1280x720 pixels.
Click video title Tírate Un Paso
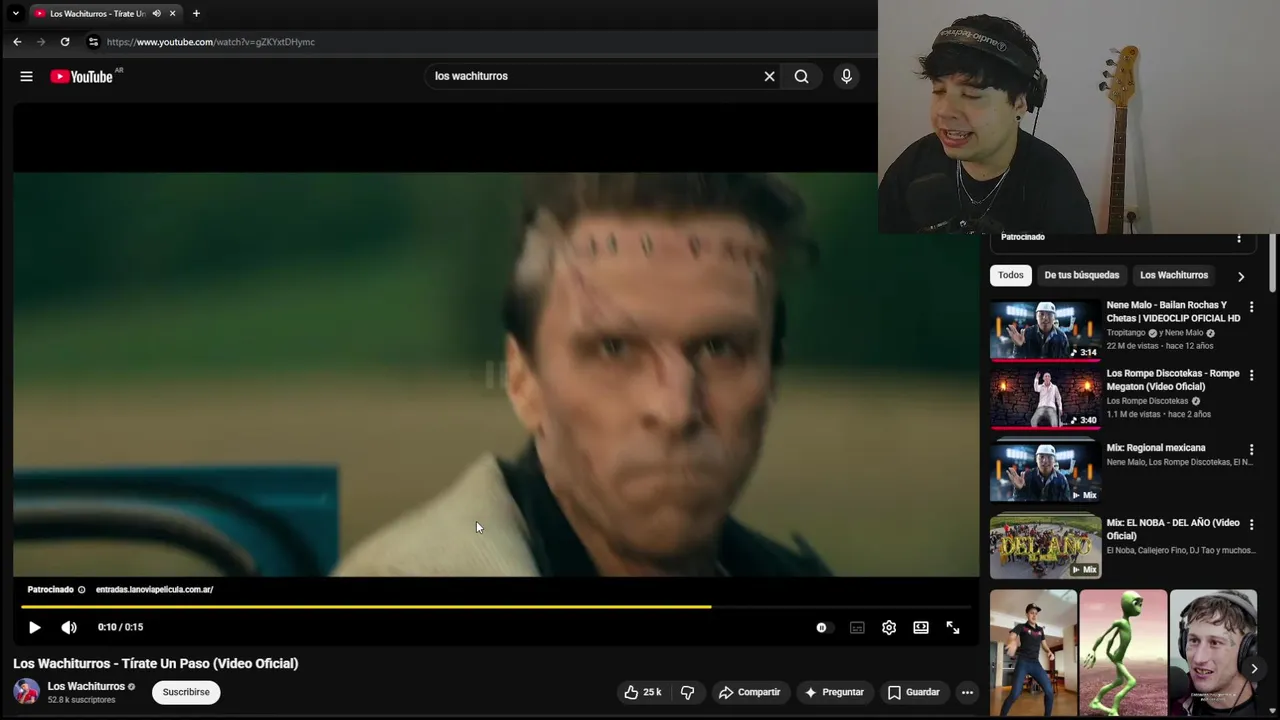tap(156, 663)
